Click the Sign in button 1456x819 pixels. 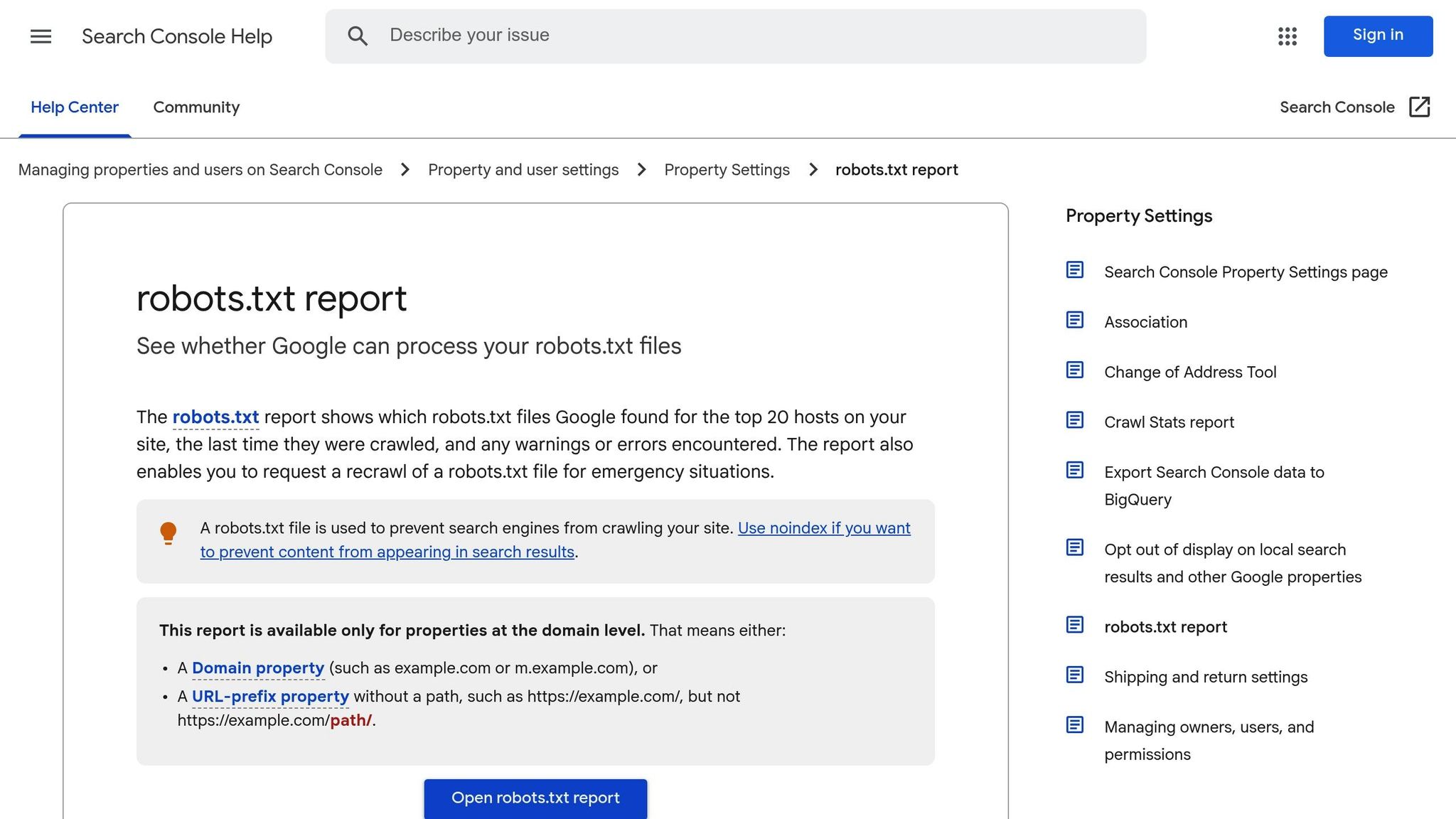point(1378,36)
